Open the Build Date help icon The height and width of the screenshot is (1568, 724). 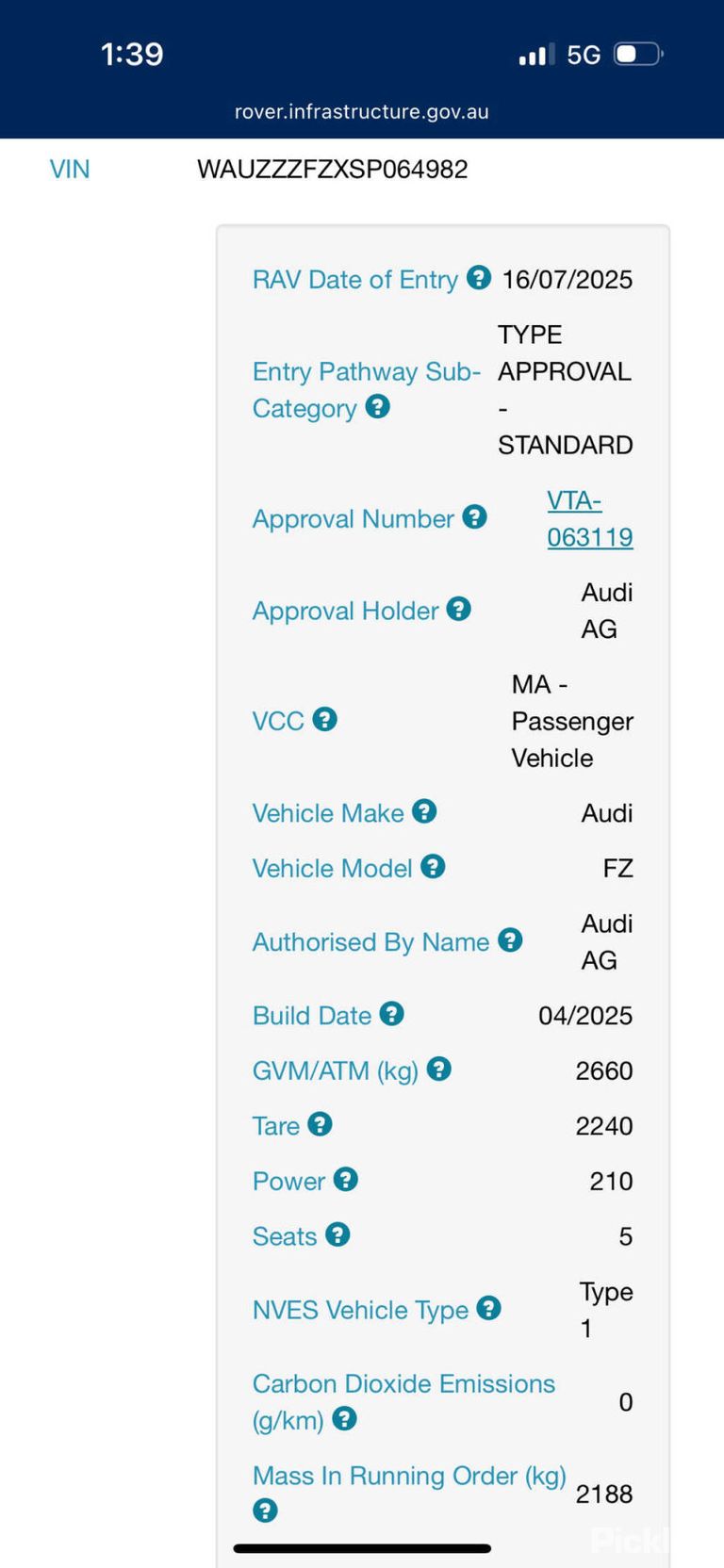391,1014
